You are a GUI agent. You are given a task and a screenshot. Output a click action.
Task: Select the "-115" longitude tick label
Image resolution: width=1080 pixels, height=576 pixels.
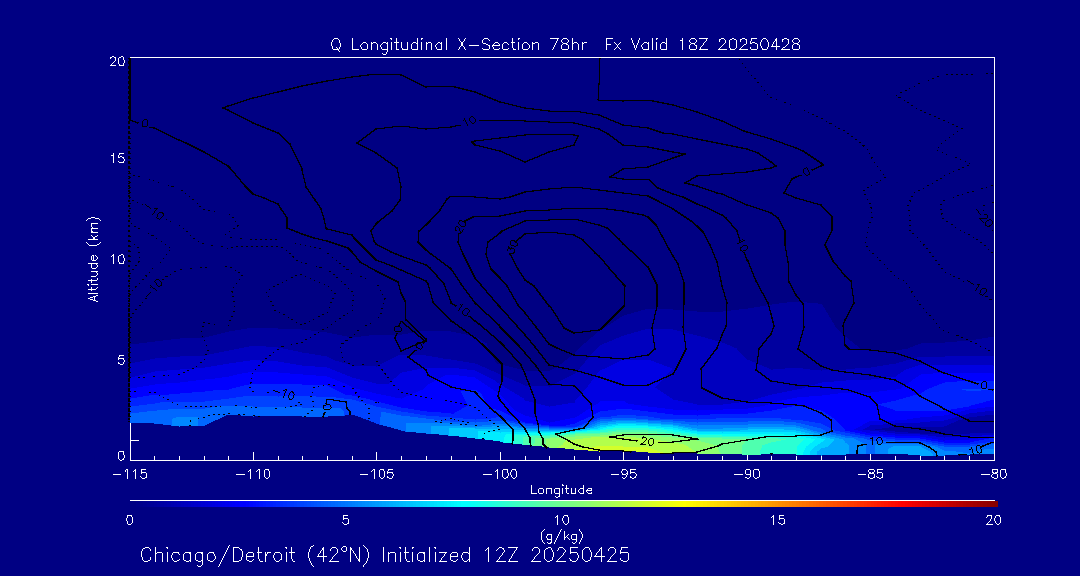[129, 474]
